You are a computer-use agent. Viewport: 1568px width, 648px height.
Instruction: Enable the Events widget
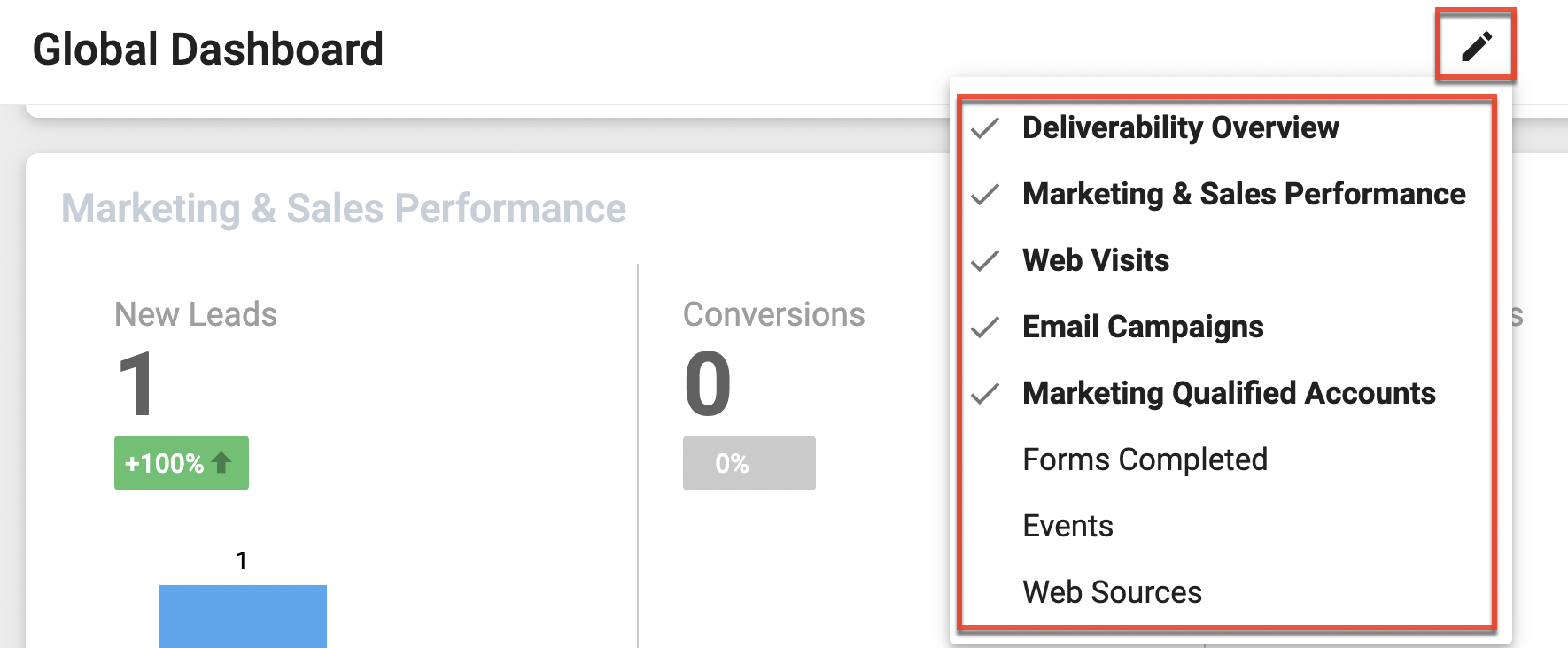1067,525
